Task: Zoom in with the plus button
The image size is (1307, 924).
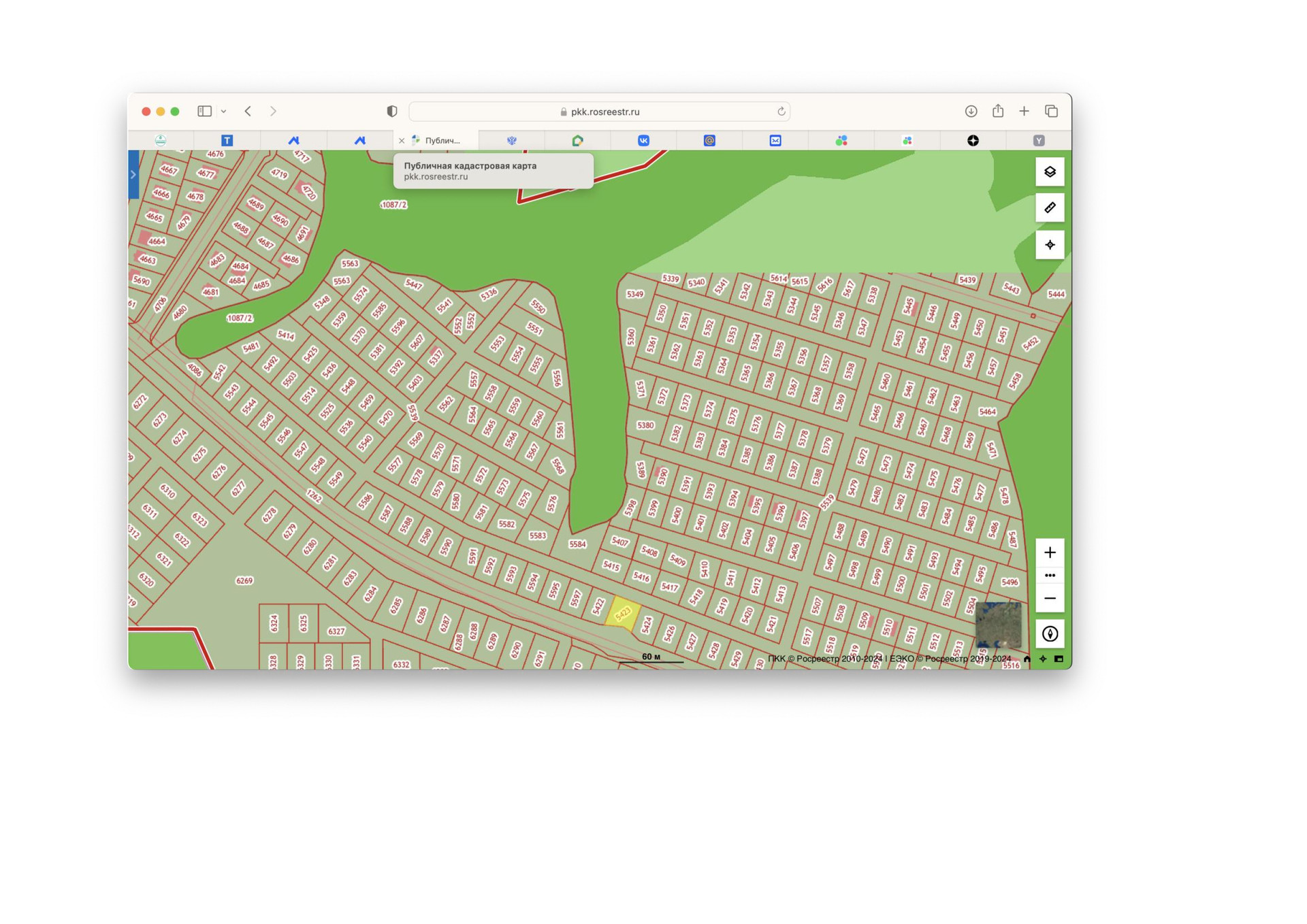Action: coord(1050,552)
